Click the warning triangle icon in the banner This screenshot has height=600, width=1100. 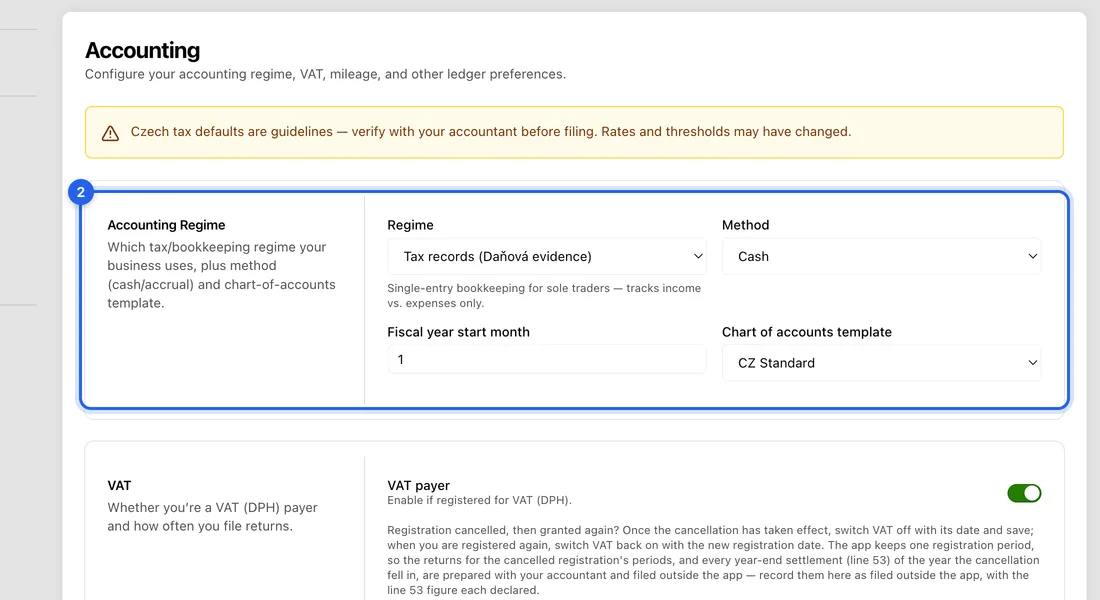[110, 133]
